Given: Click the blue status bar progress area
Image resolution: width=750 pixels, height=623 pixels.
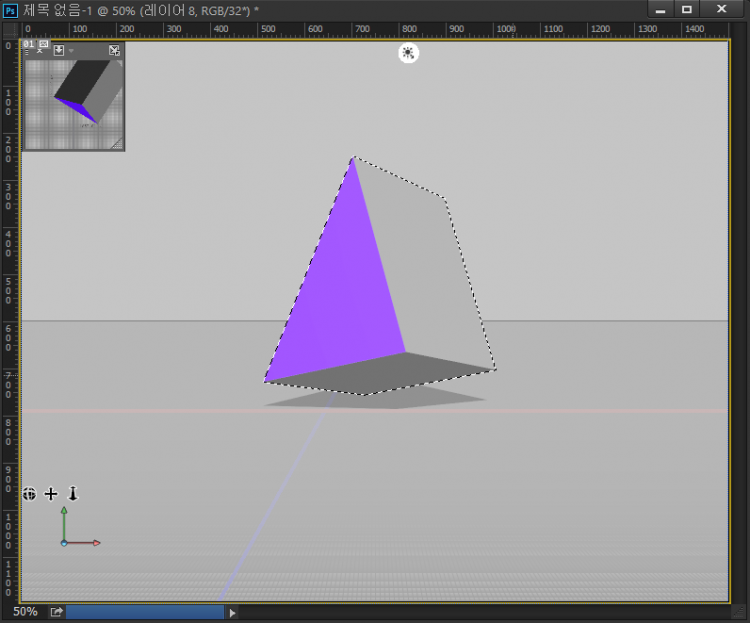Looking at the screenshot, I should (145, 612).
